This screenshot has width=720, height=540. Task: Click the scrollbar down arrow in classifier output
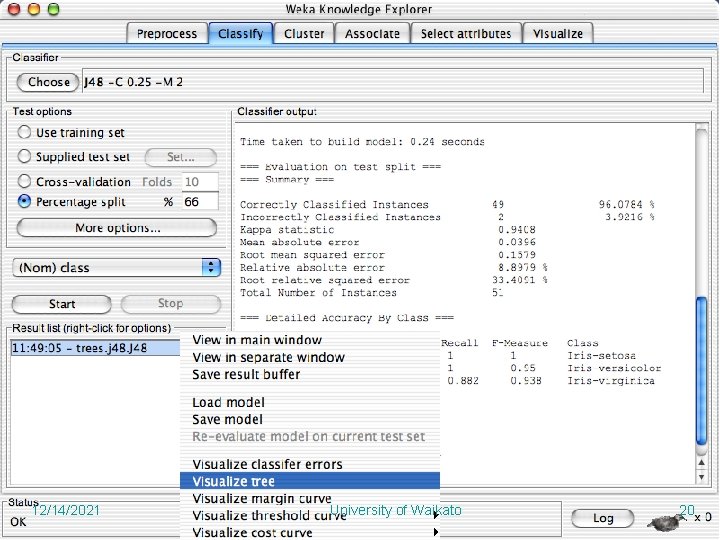[x=701, y=477]
